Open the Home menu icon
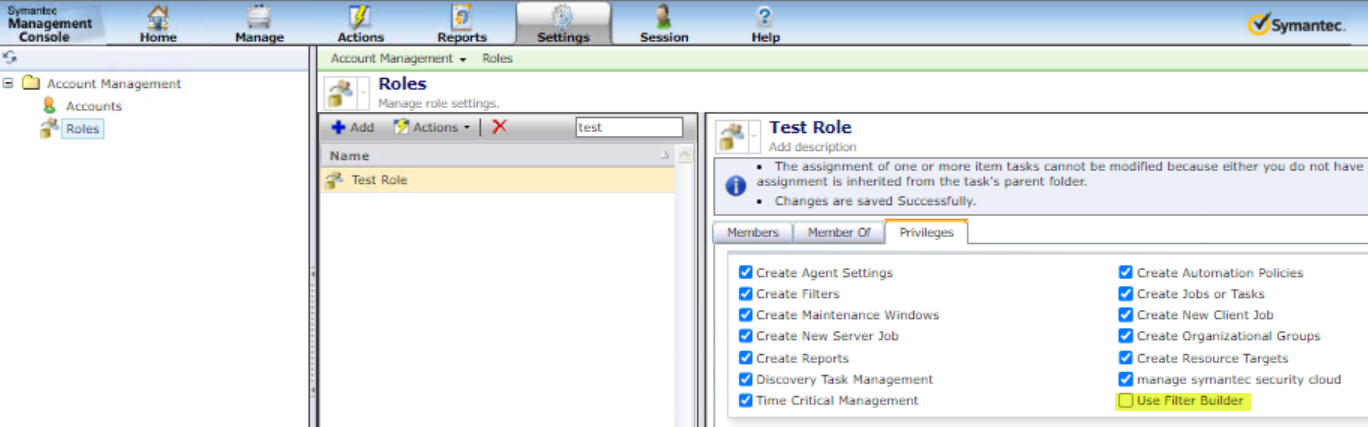This screenshot has width=1368, height=427. point(158,17)
